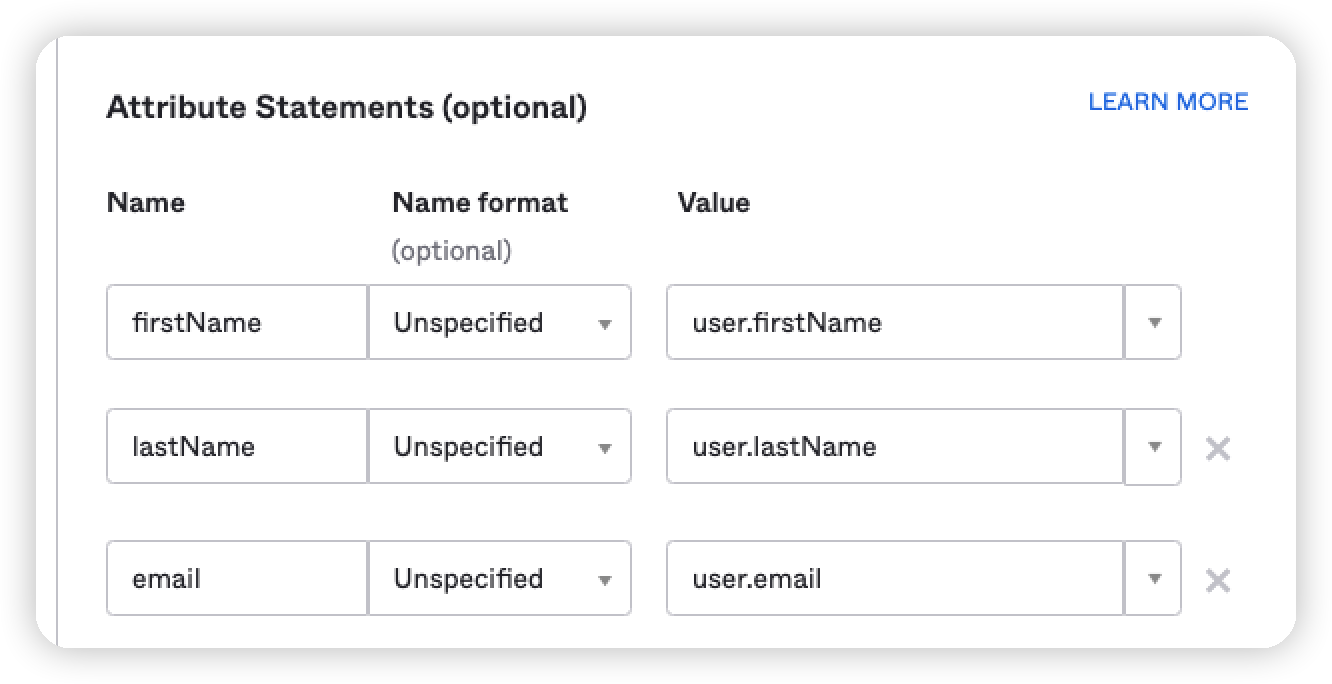Screen dimensions: 1332x684
Task: Expand value options arrow for user.lastName
Action: [1154, 447]
